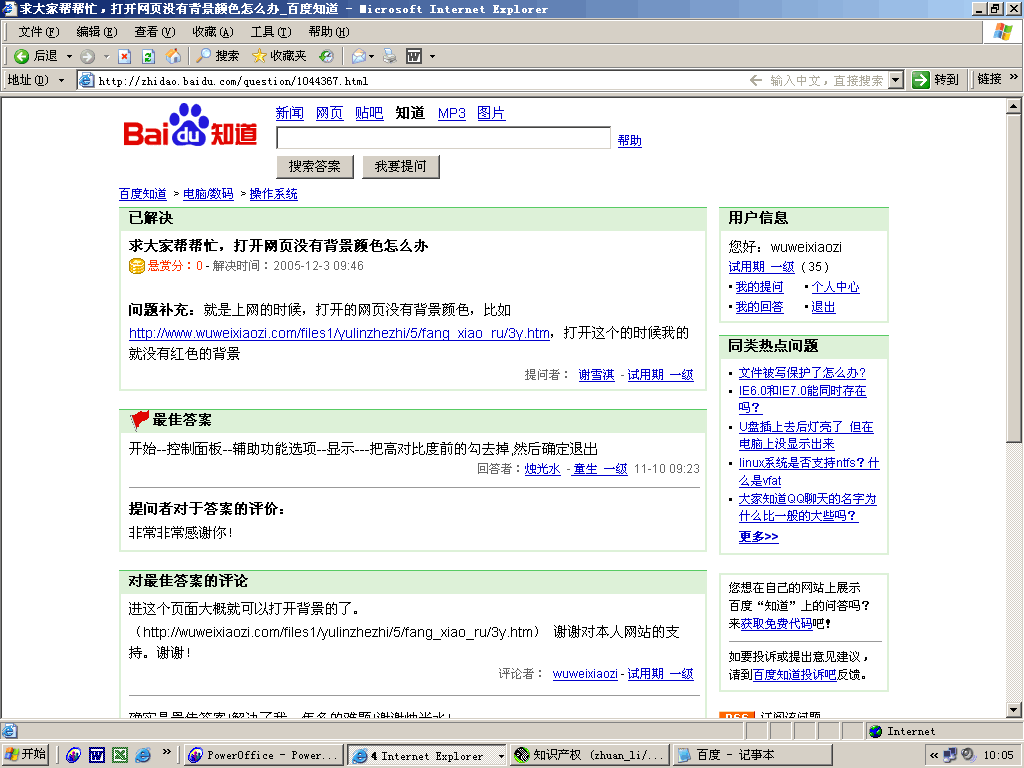Switch to 百度 - 记事本 taskbar window
The width and height of the screenshot is (1024, 768).
[x=752, y=756]
